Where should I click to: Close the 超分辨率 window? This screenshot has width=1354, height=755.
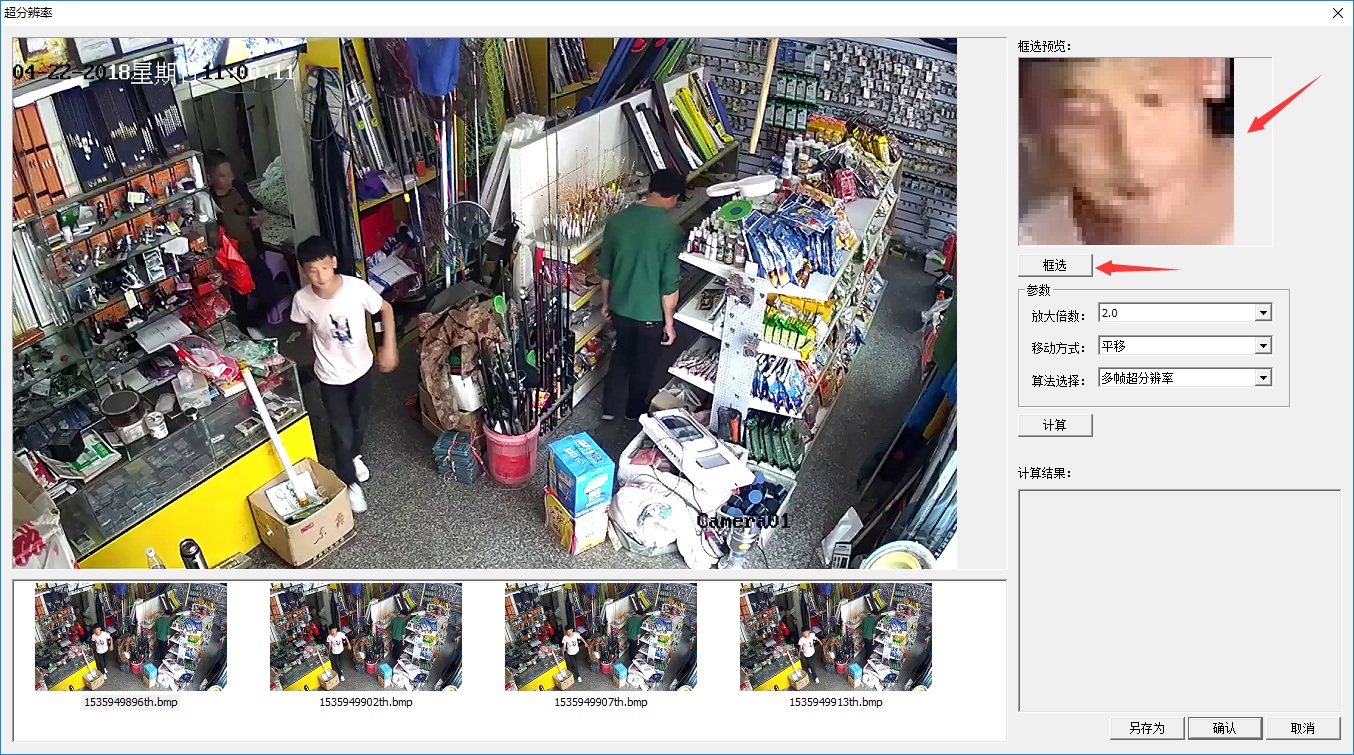click(1337, 13)
